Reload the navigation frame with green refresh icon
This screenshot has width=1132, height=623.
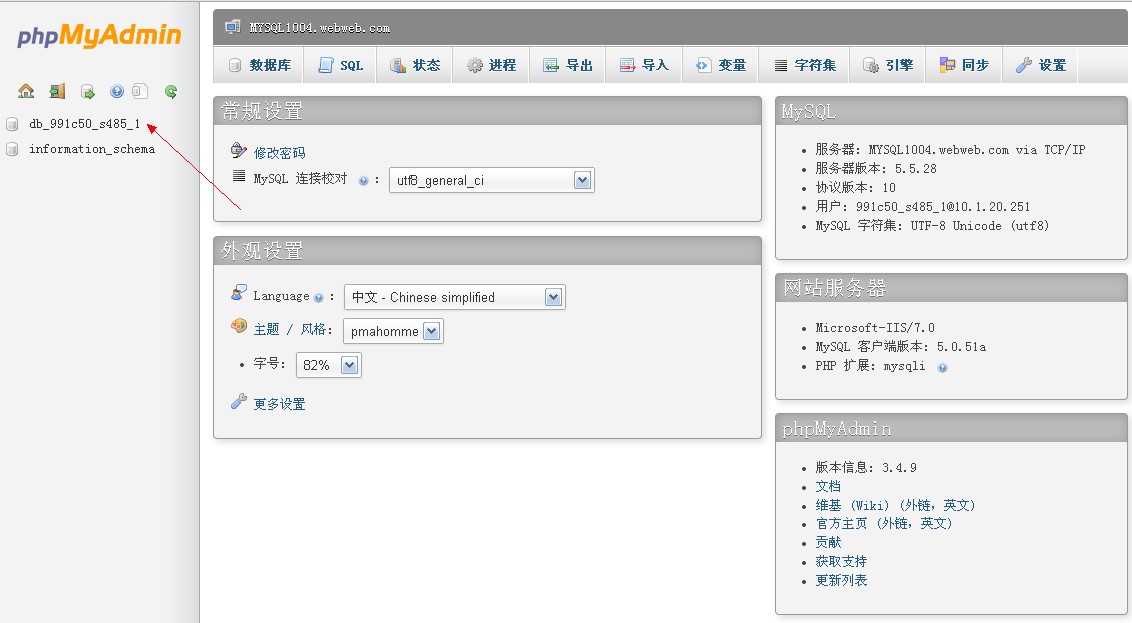[171, 92]
